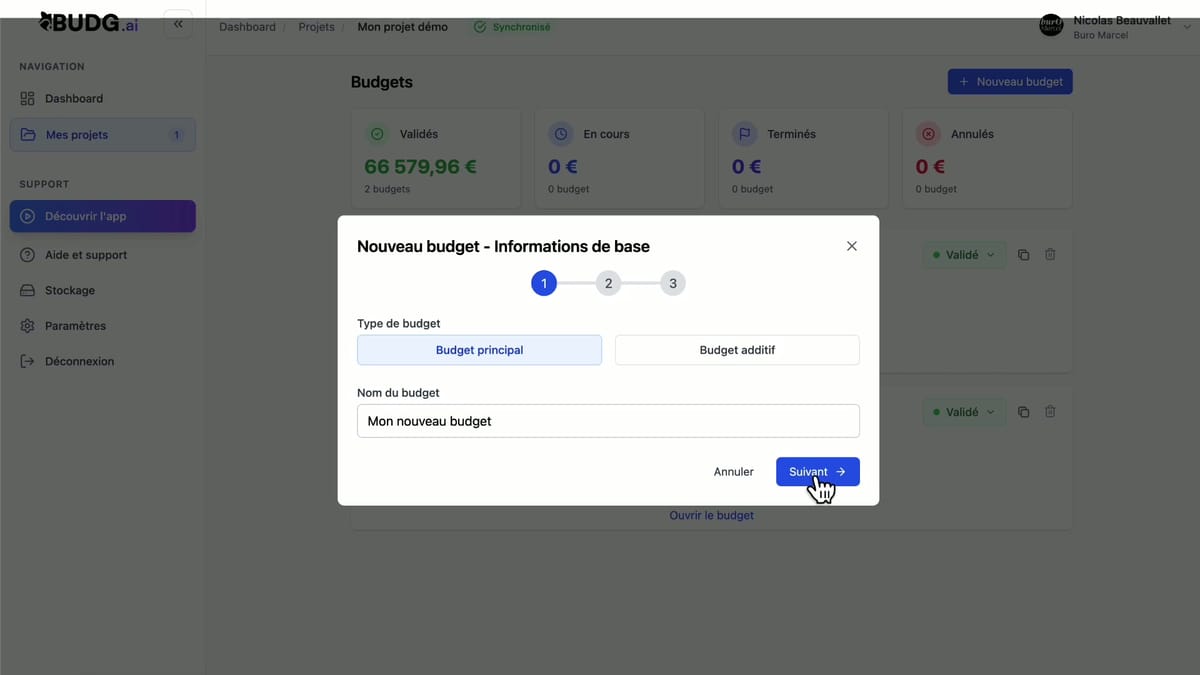Open the Validé status dropdown on first budget
Image resolution: width=1200 pixels, height=675 pixels.
(x=963, y=254)
